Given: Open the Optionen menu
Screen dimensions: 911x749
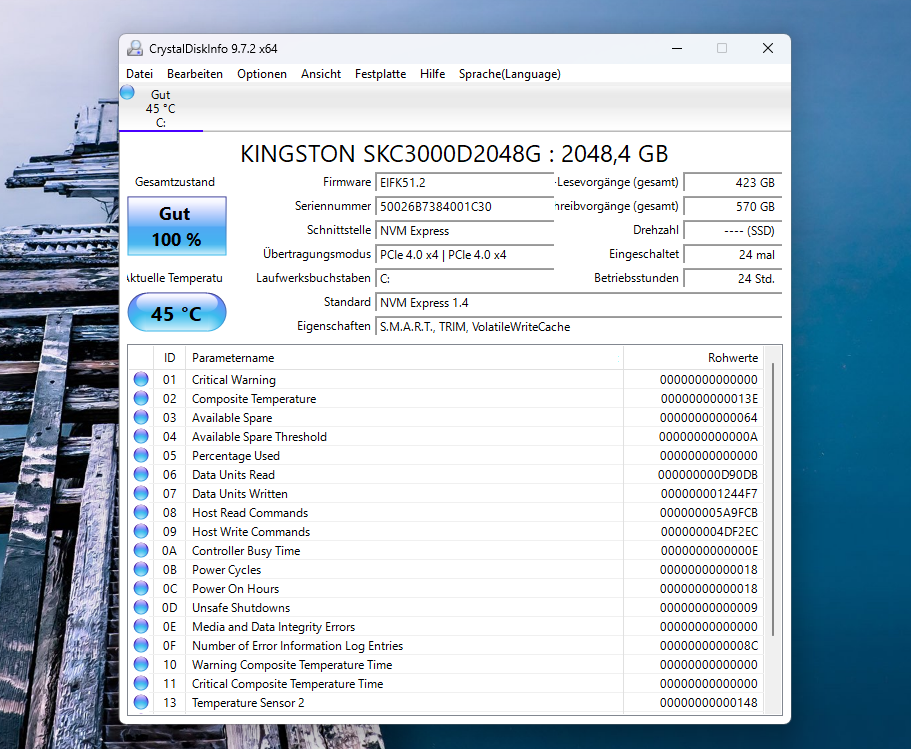Looking at the screenshot, I should point(261,74).
